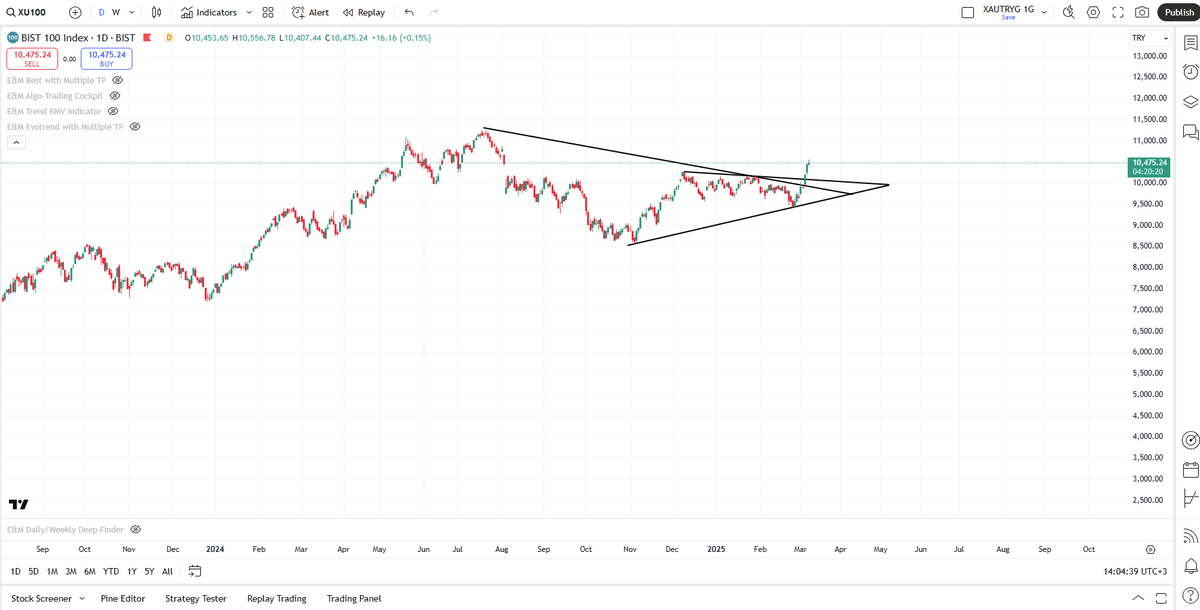Open object tree layers icon in sidebar
This screenshot has width=1200, height=610.
click(x=1190, y=102)
